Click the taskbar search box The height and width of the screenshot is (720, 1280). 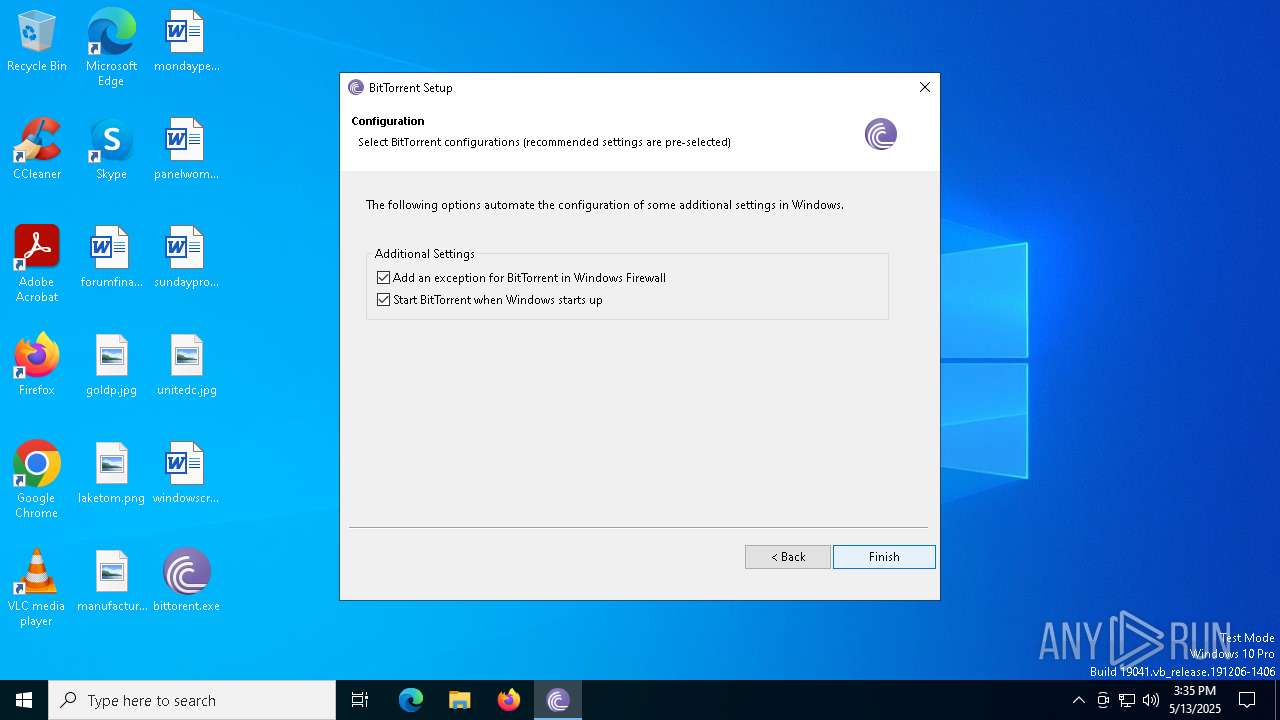pyautogui.click(x=192, y=700)
